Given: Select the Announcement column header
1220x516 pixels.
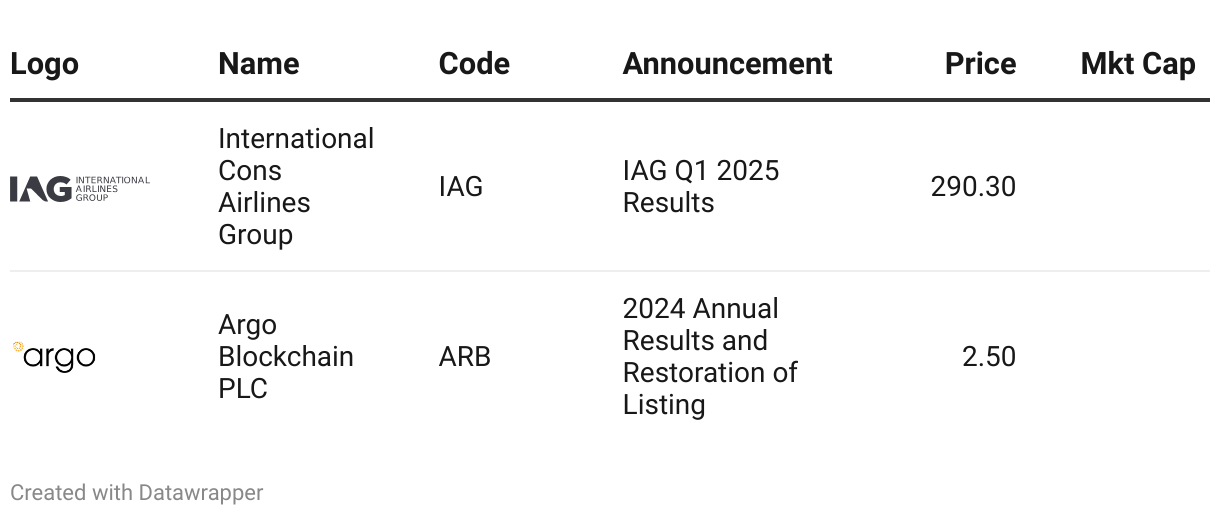Looking at the screenshot, I should 727,64.
